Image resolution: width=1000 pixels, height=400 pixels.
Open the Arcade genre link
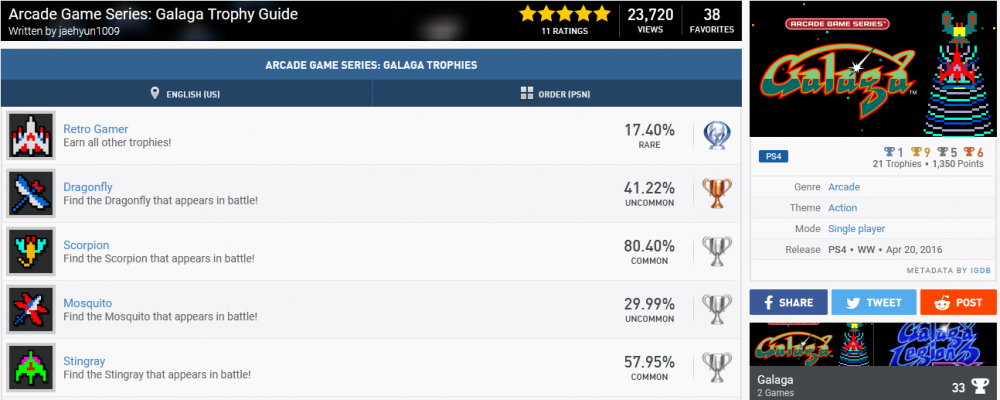click(x=843, y=187)
